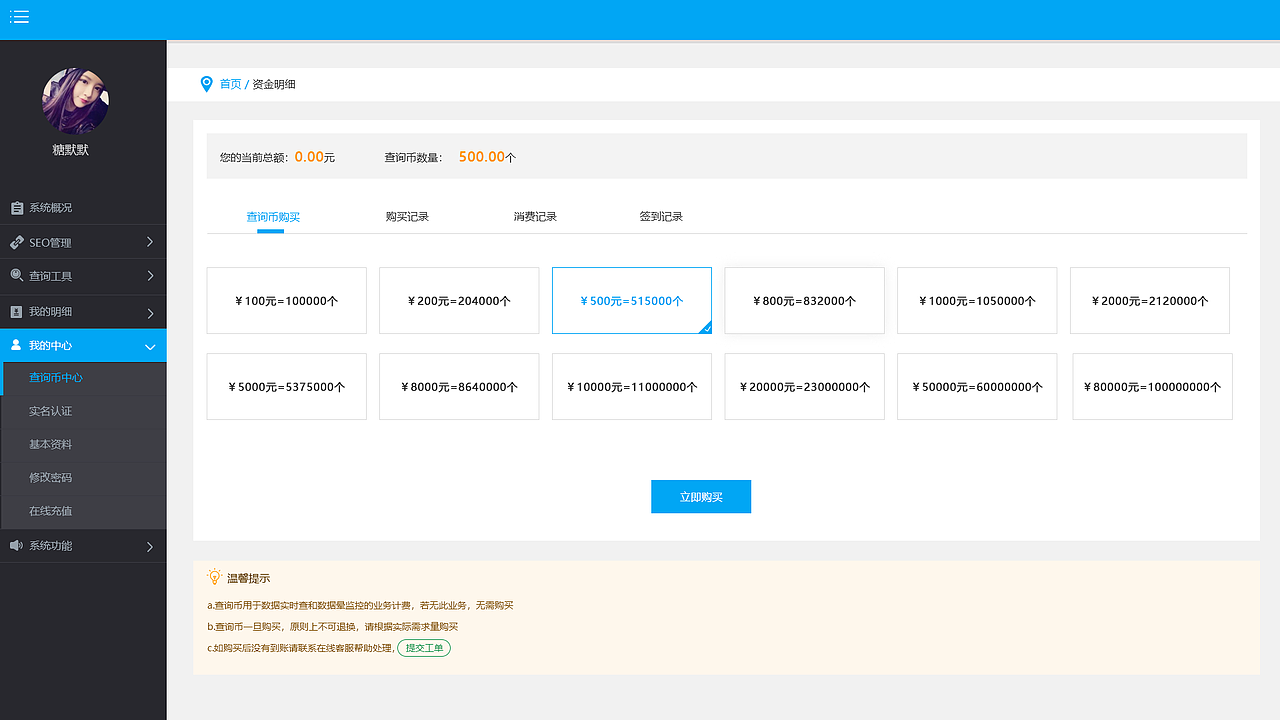Pick the ¥80000元=100000000个 package
Screen dimensions: 1280x720
pyautogui.click(x=1152, y=386)
